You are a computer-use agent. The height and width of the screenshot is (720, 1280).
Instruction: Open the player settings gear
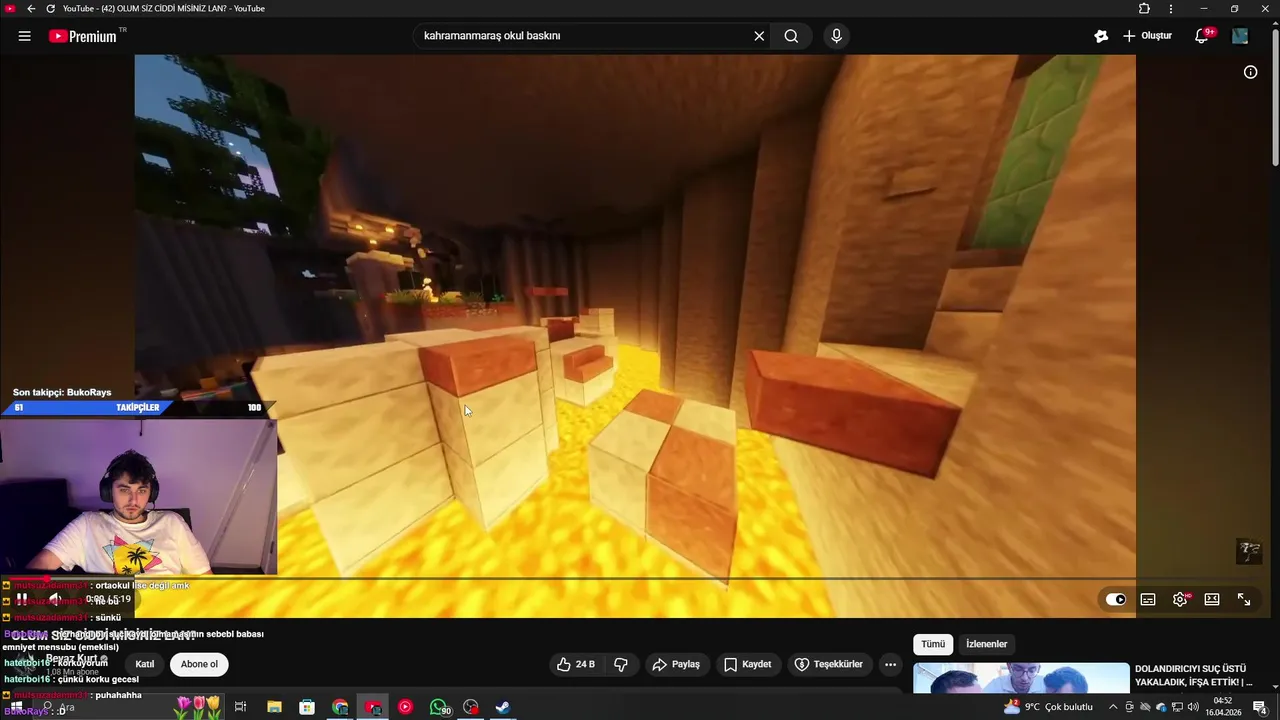1180,599
